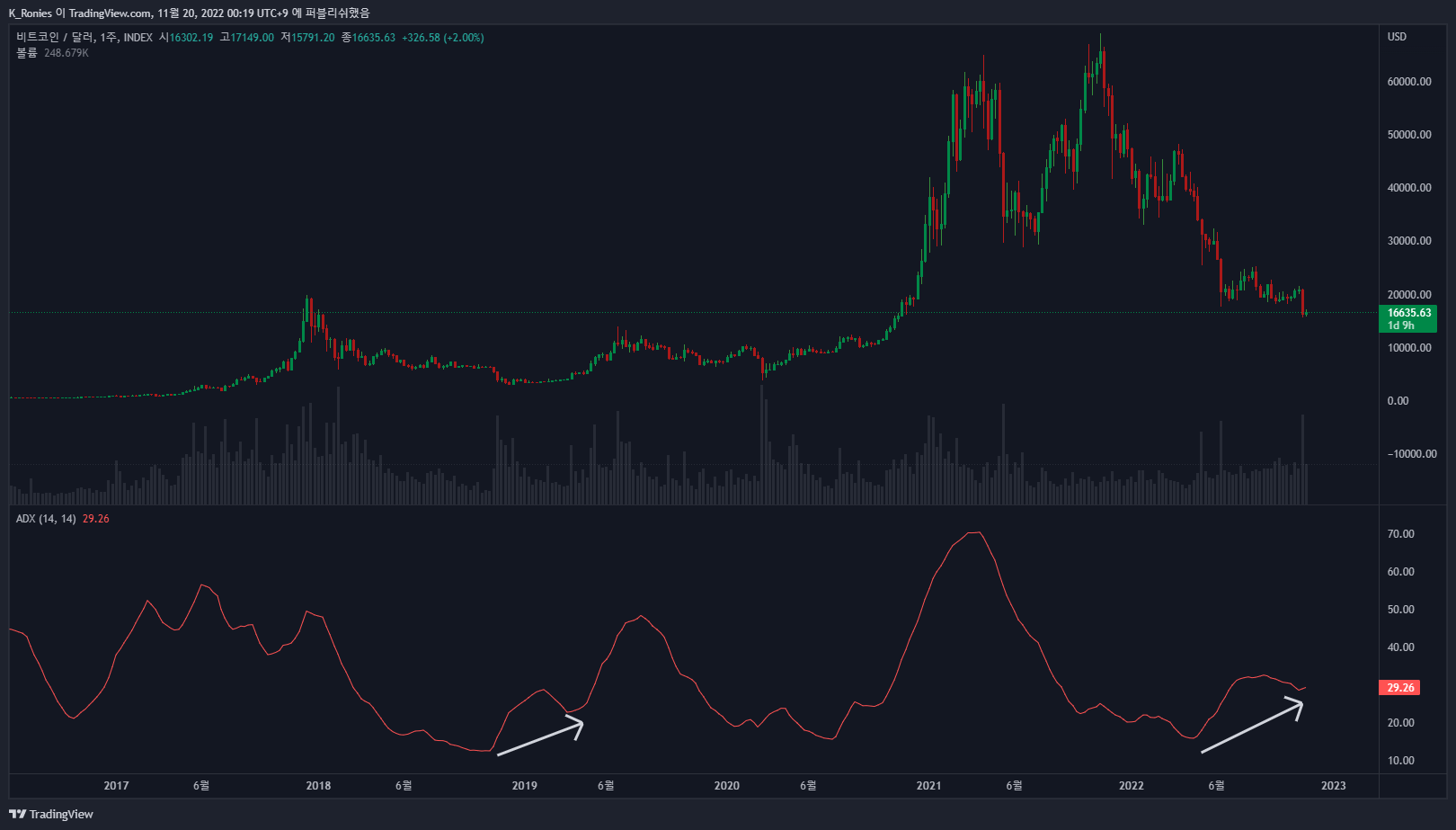
Task: Click the 2017 label on time axis
Action: click(116, 786)
